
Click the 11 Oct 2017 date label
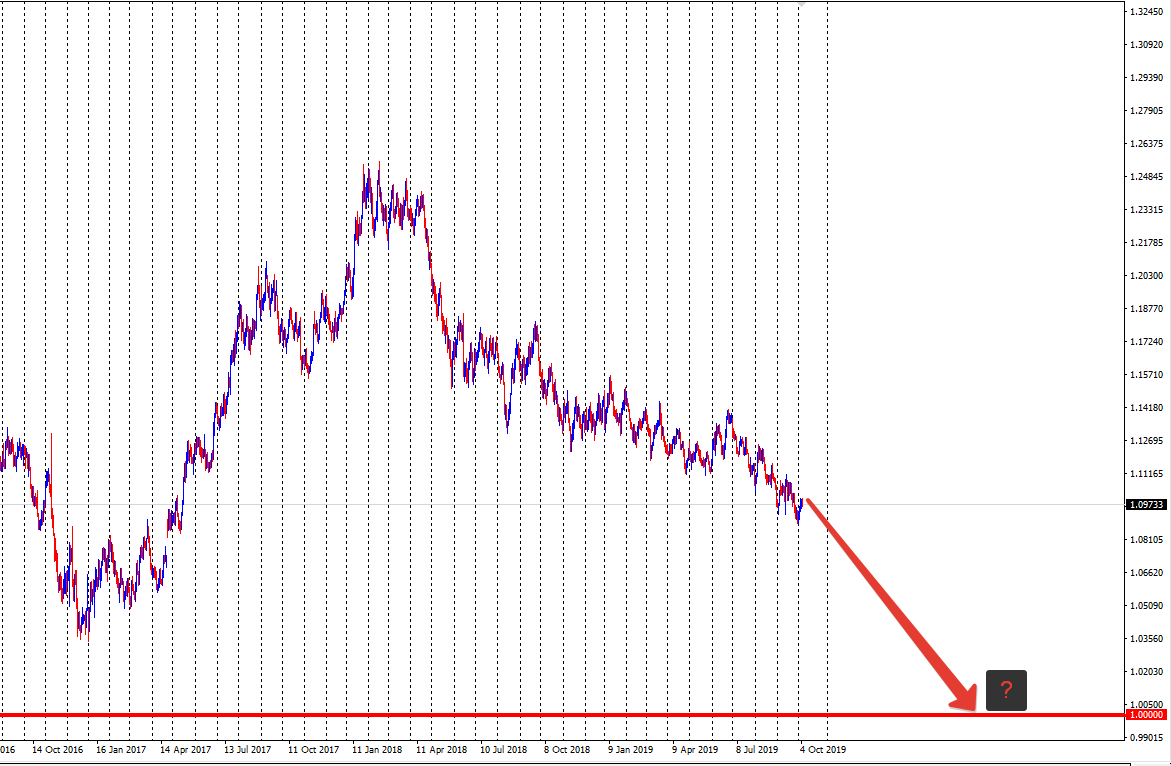(314, 750)
